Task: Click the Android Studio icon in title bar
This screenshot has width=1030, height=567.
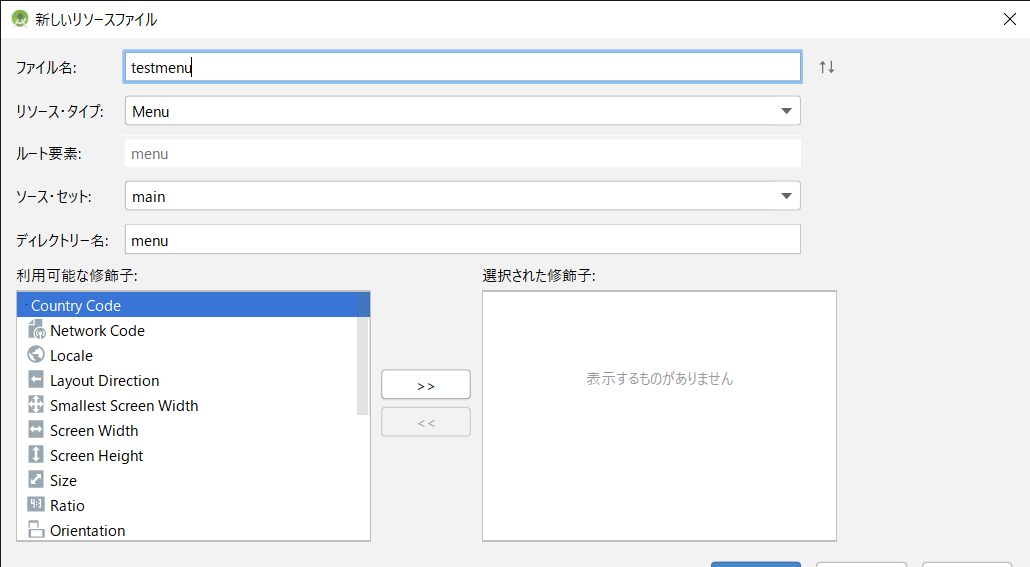Action: click(20, 19)
